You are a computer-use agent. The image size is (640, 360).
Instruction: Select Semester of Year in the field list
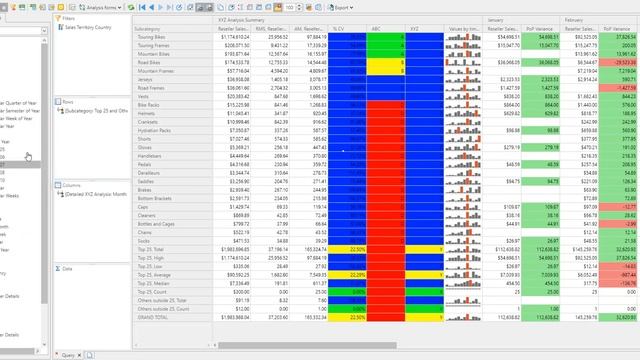[20, 111]
